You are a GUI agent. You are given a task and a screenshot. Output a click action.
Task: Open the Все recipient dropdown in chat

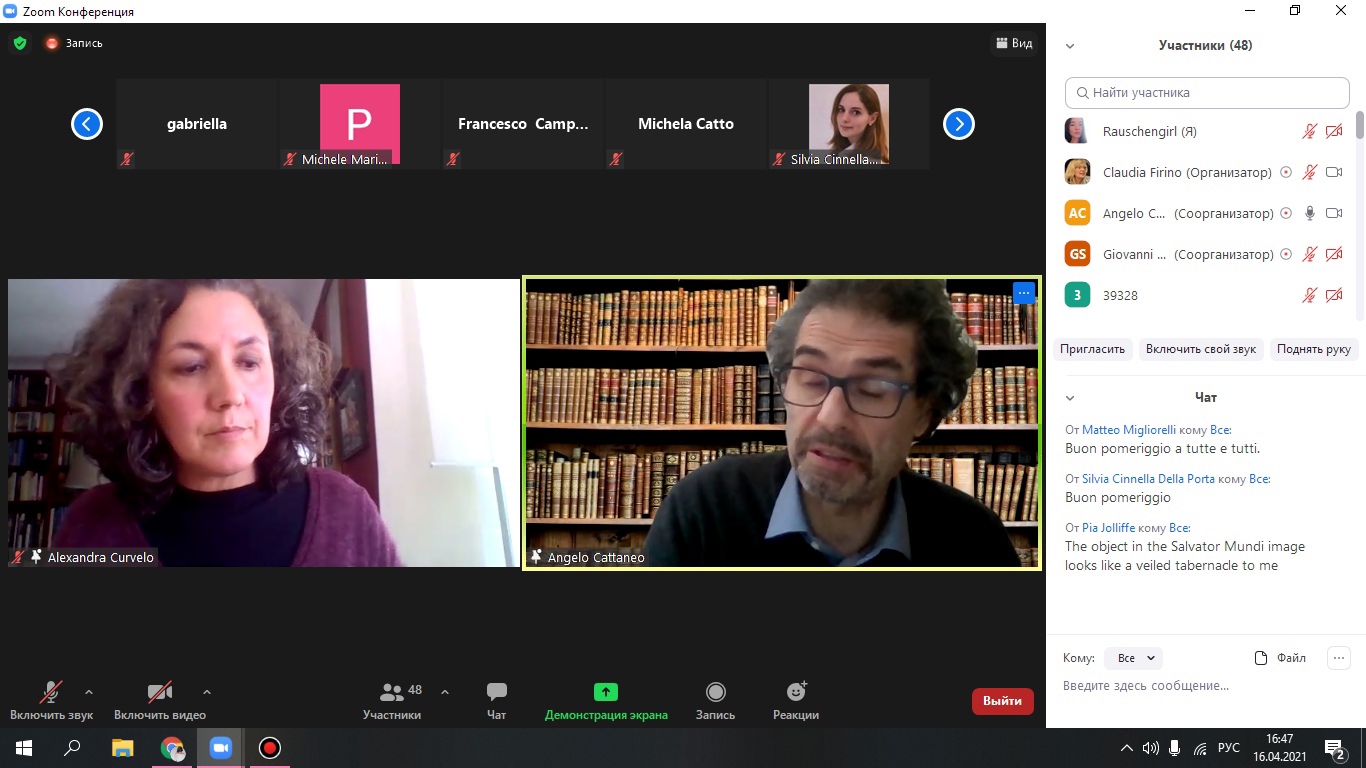click(x=1135, y=658)
